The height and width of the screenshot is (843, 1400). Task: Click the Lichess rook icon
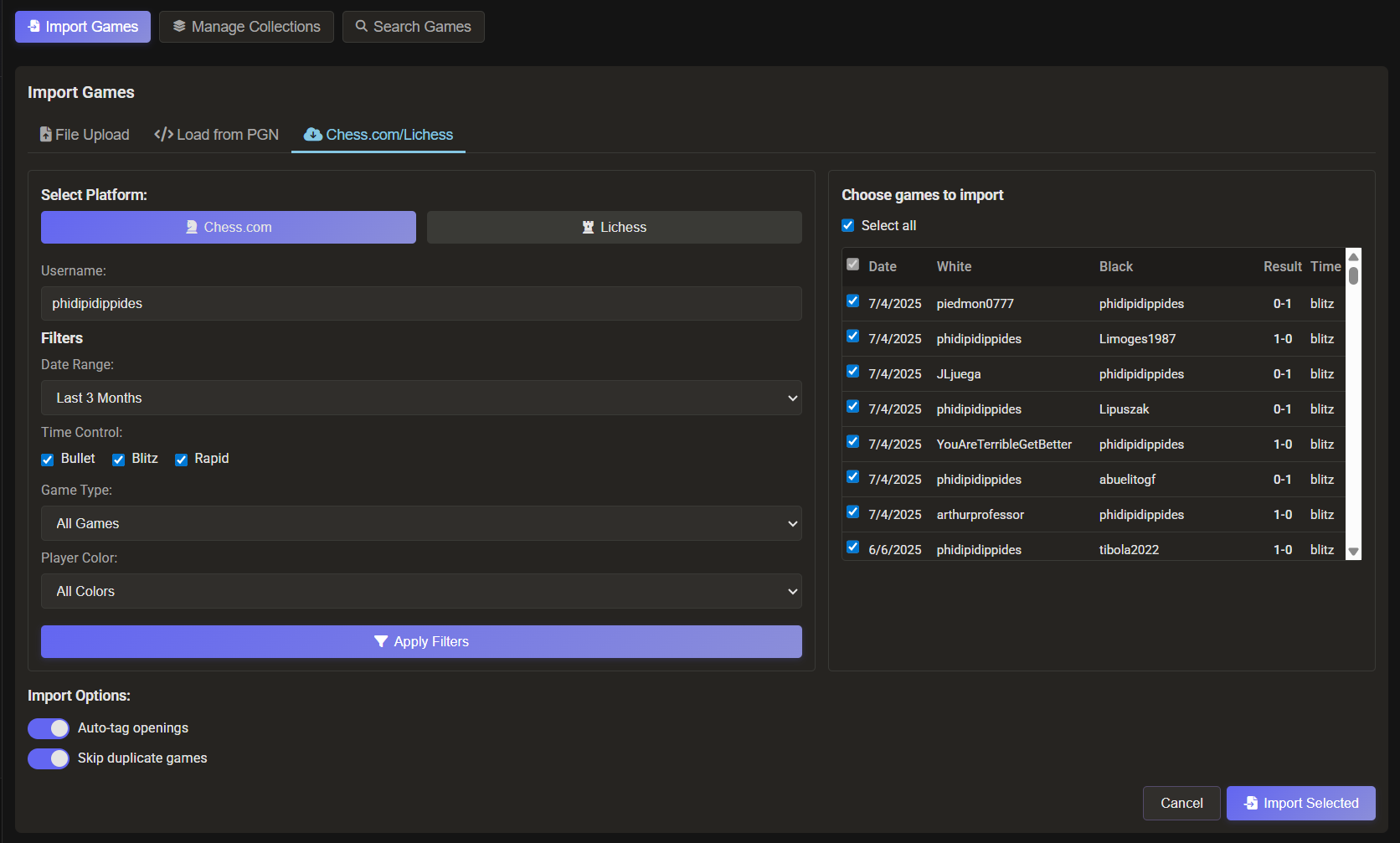click(588, 228)
